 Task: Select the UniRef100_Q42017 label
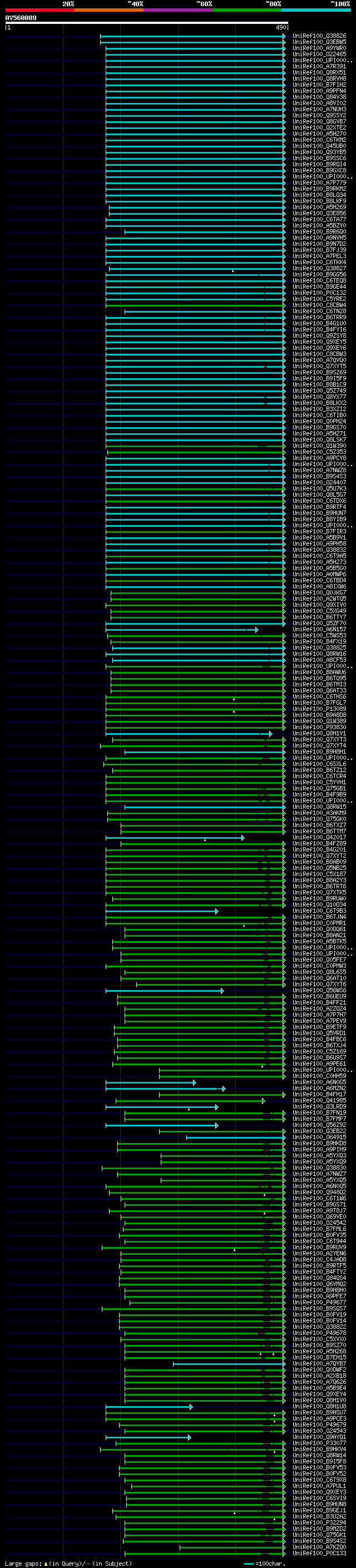(x=319, y=838)
